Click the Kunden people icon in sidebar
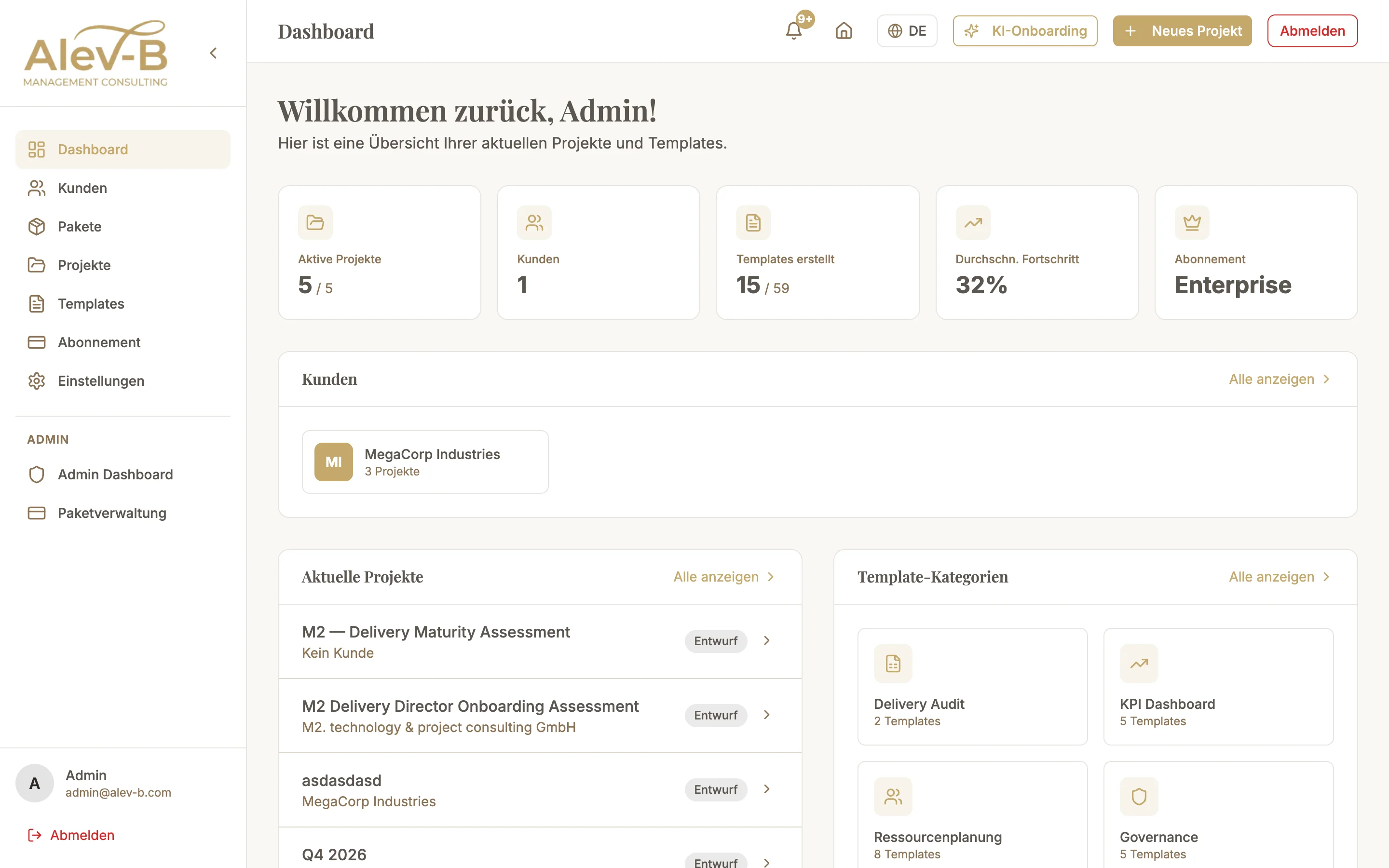1389x868 pixels. click(37, 188)
